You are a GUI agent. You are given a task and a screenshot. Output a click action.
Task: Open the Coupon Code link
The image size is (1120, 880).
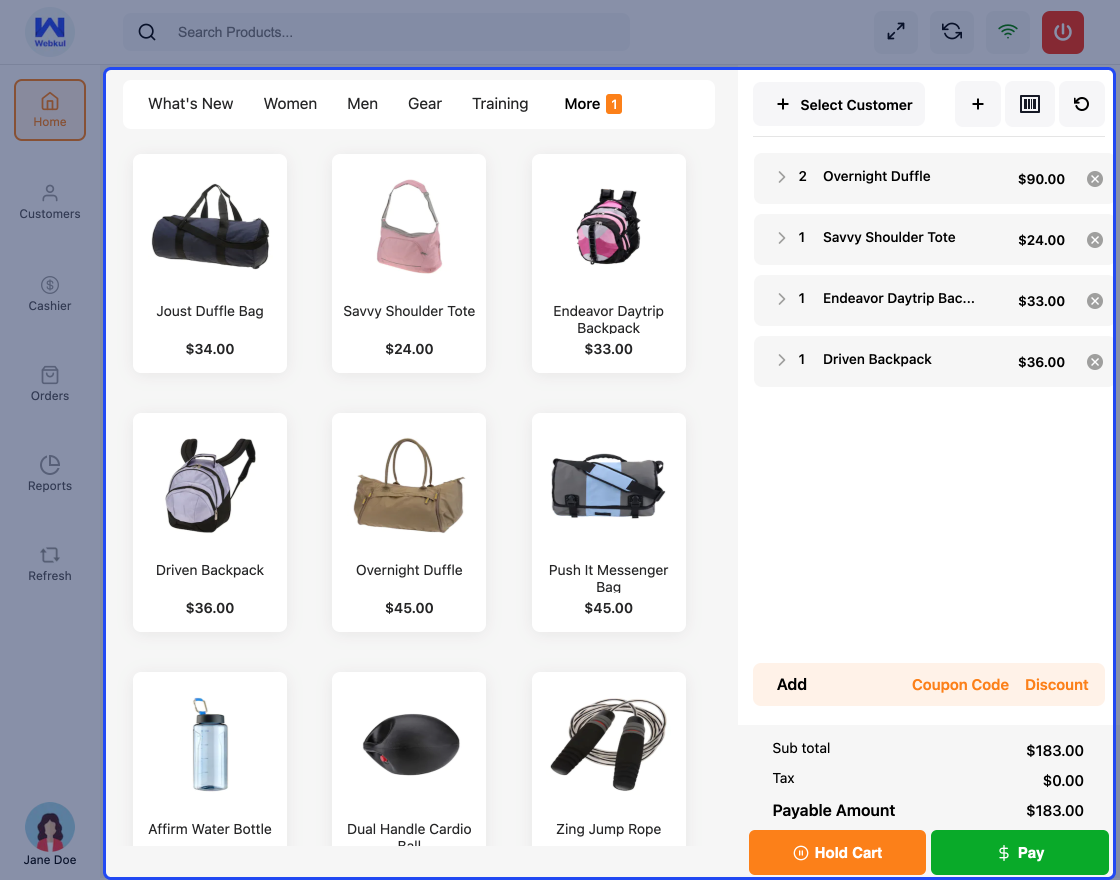pos(960,684)
